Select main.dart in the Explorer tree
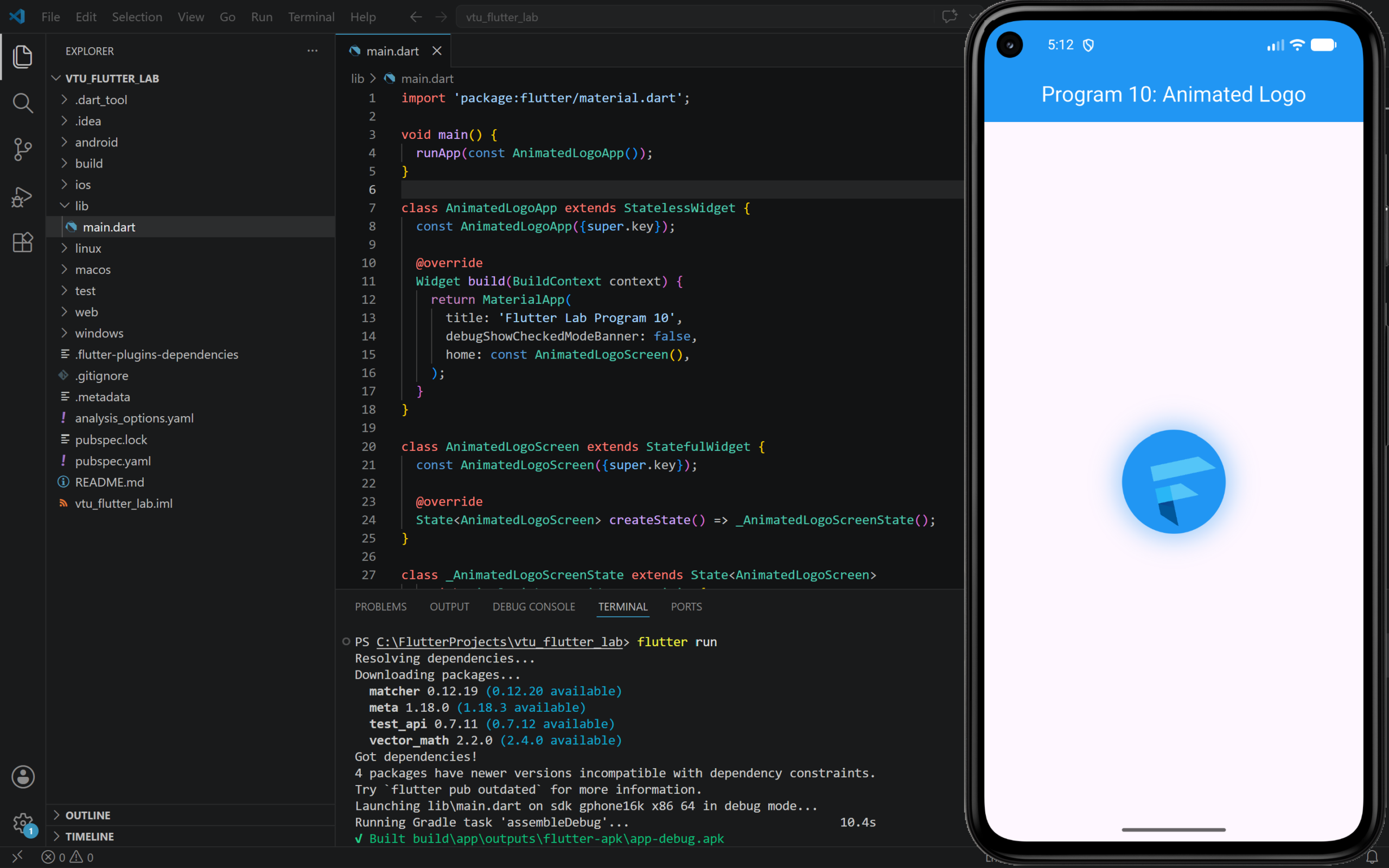 pyautogui.click(x=190, y=227)
